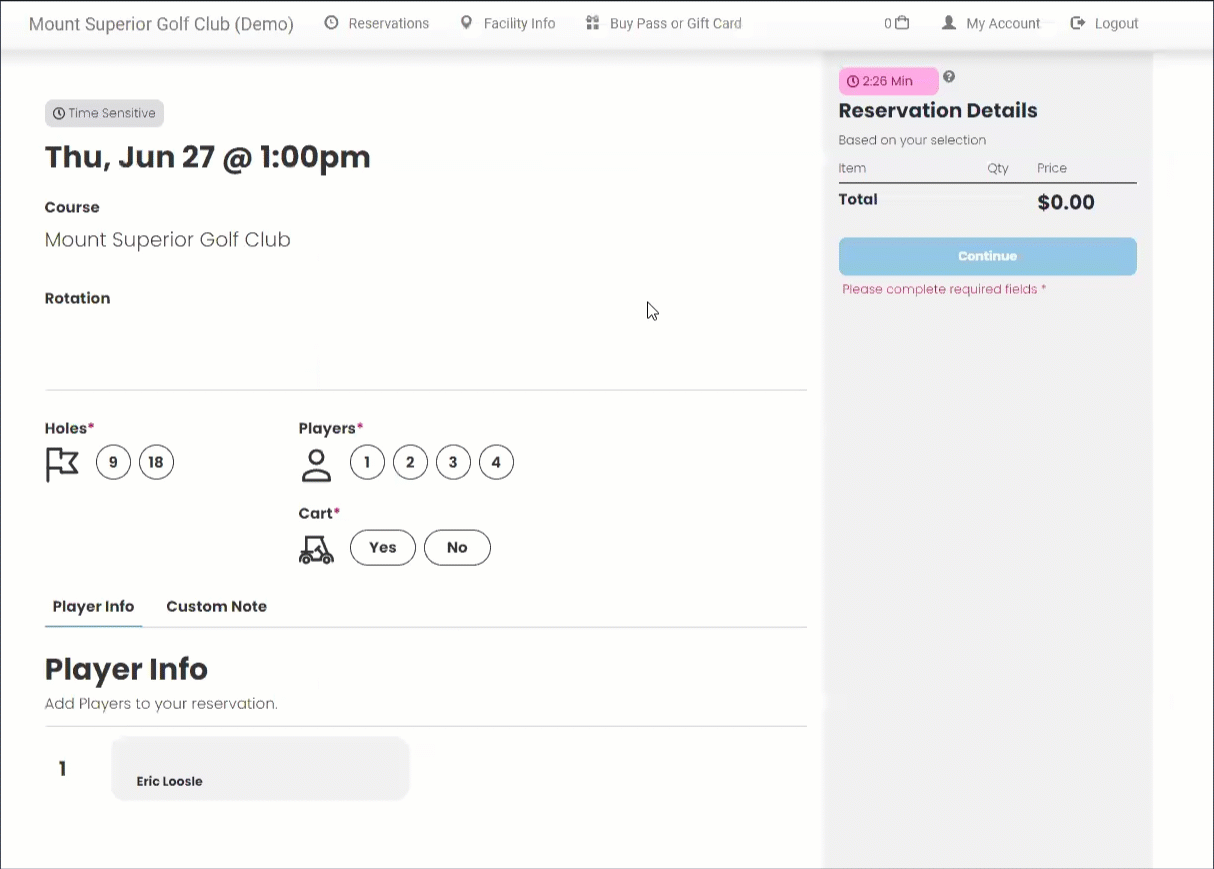
Task: Click the Eric Loosle player card
Action: point(260,768)
